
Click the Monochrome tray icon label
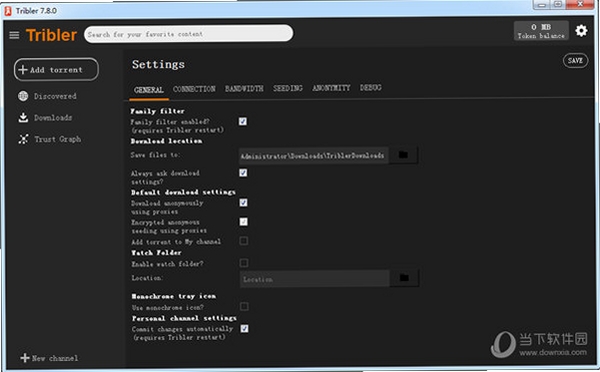tap(174, 296)
